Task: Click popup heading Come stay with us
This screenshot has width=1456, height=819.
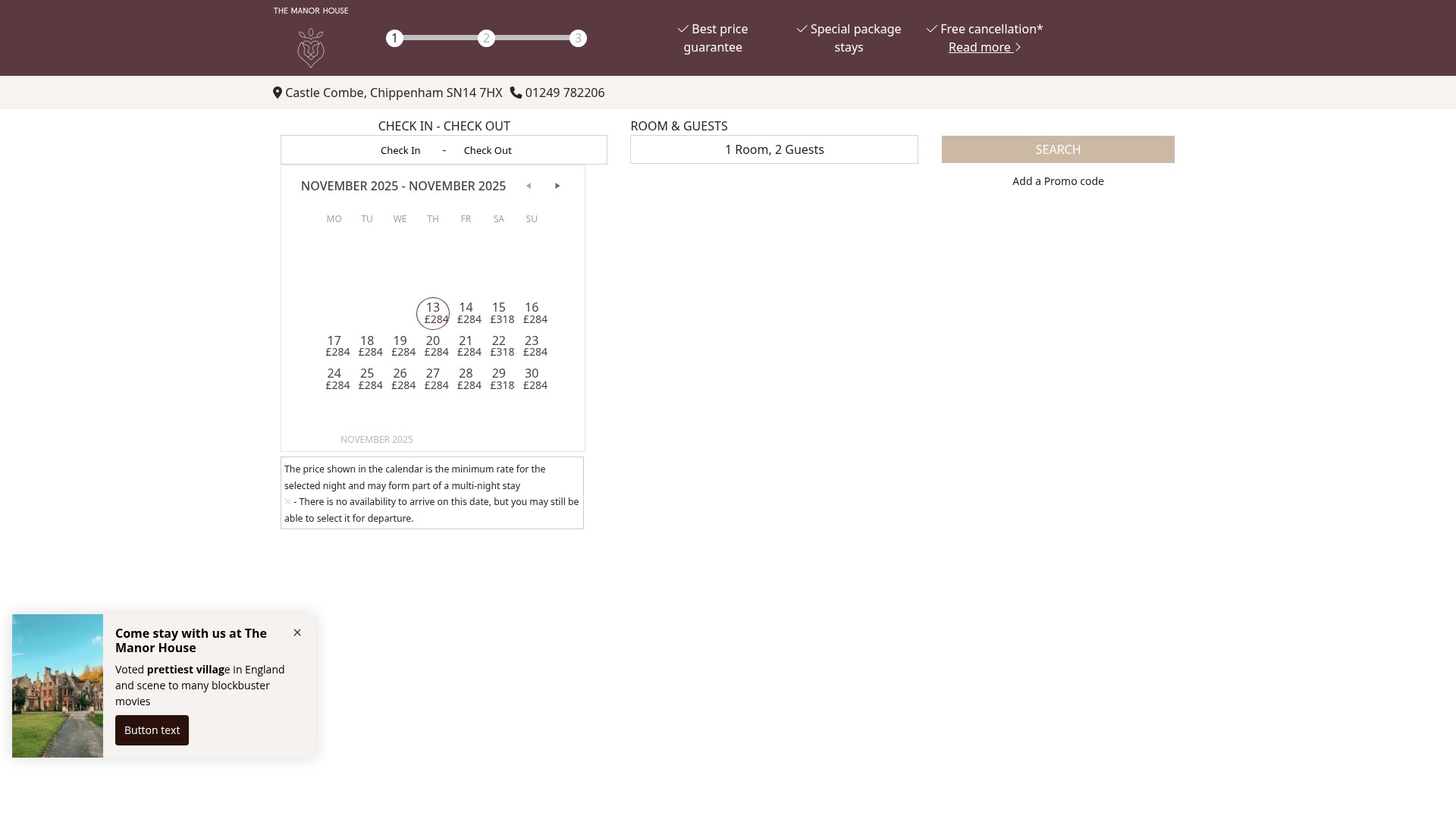Action: click(191, 641)
